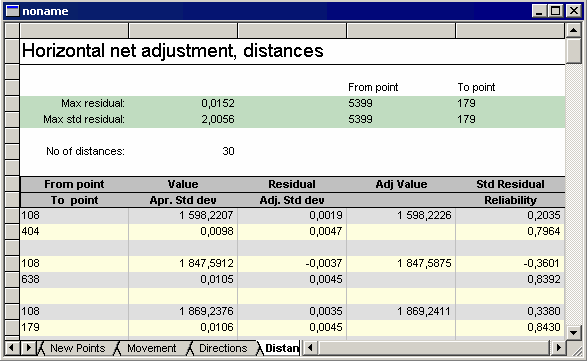Select the adjusted value 1 847,5875
The width and height of the screenshot is (587, 361).
click(x=401, y=263)
